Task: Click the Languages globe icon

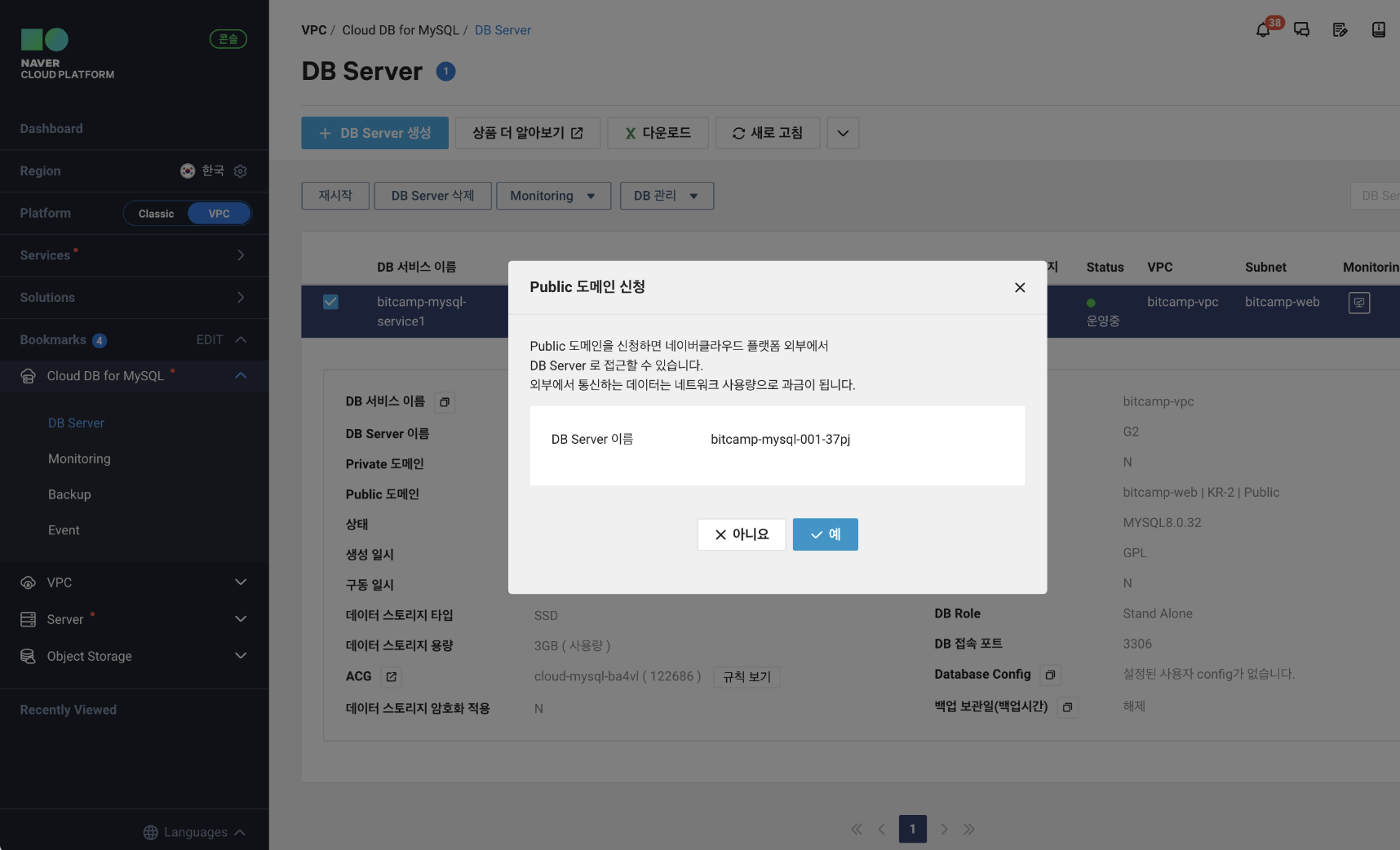Action: tap(151, 832)
